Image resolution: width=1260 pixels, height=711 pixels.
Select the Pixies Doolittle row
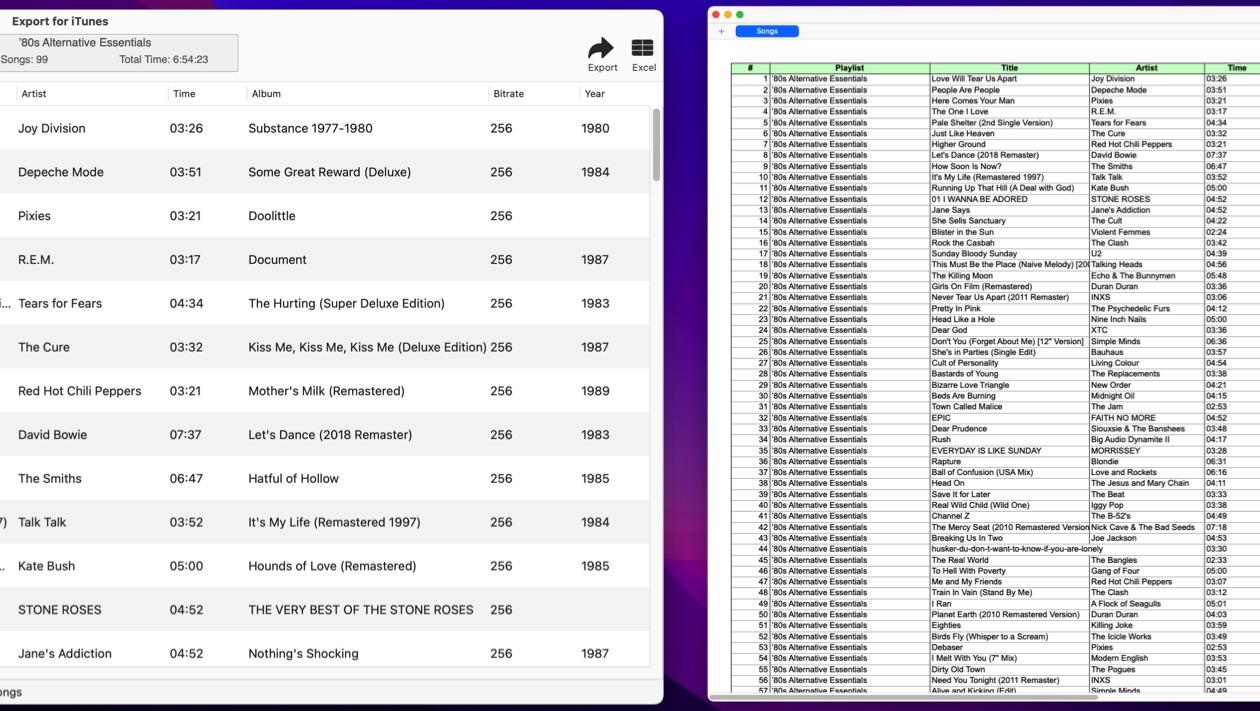[325, 216]
